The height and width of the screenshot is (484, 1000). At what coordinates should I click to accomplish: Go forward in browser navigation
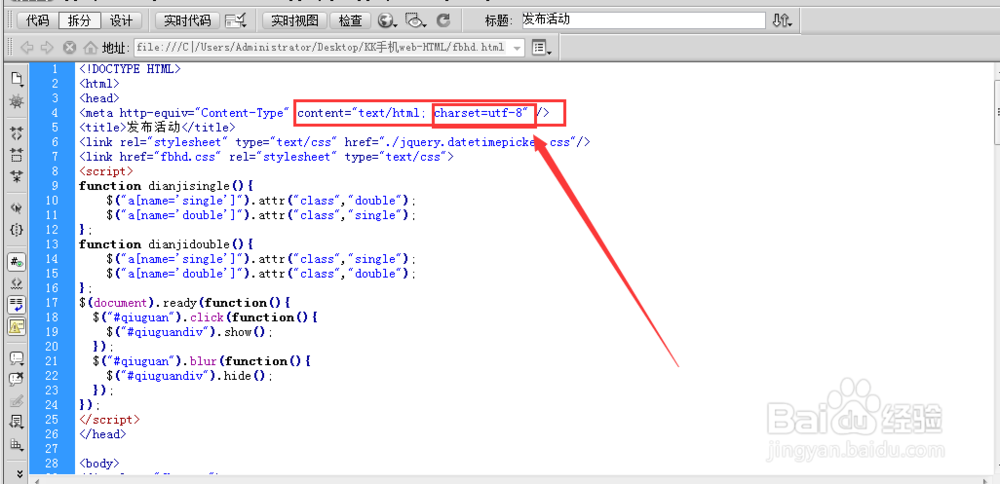click(x=47, y=48)
